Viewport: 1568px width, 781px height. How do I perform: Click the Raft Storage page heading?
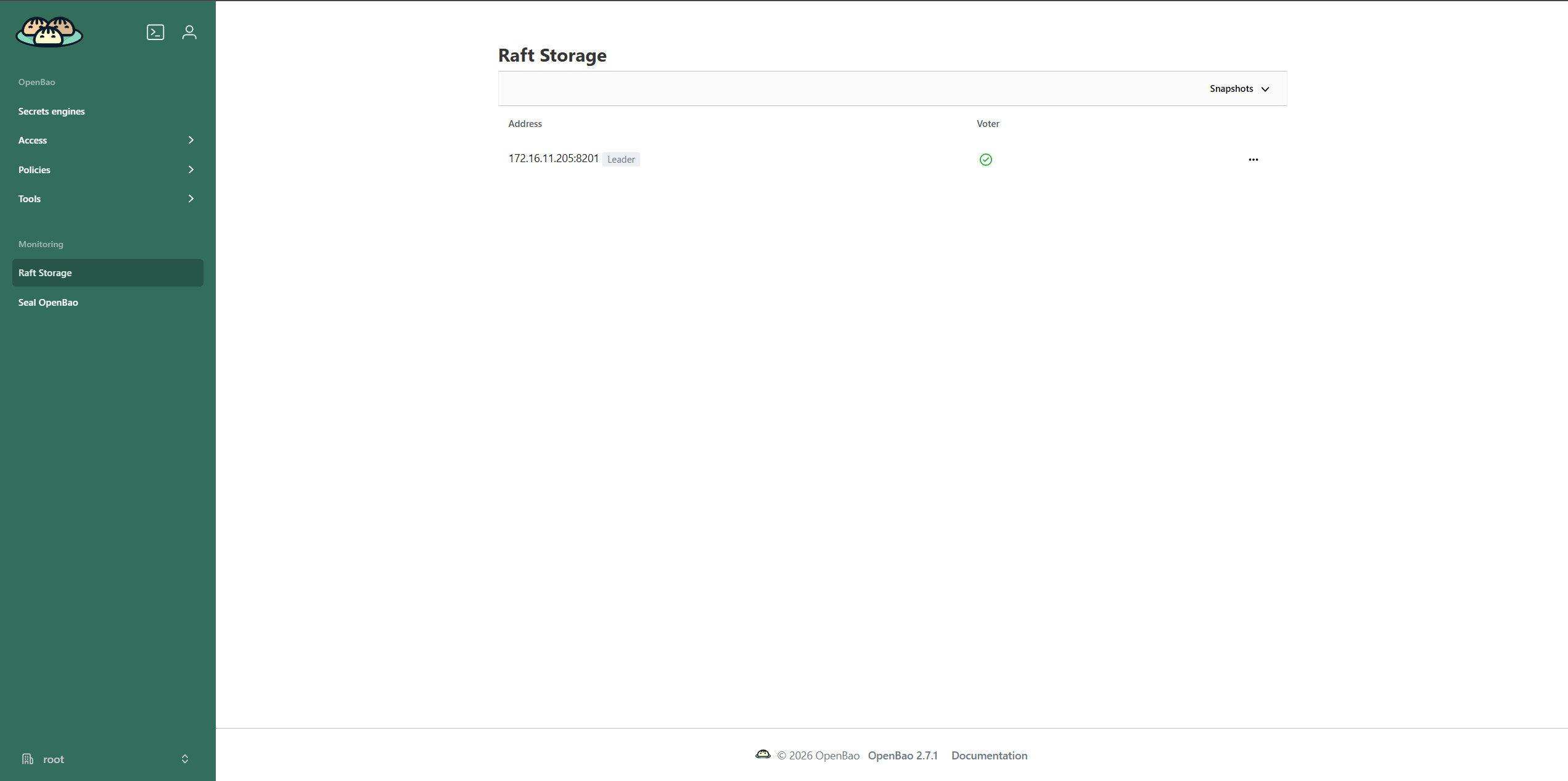coord(552,55)
